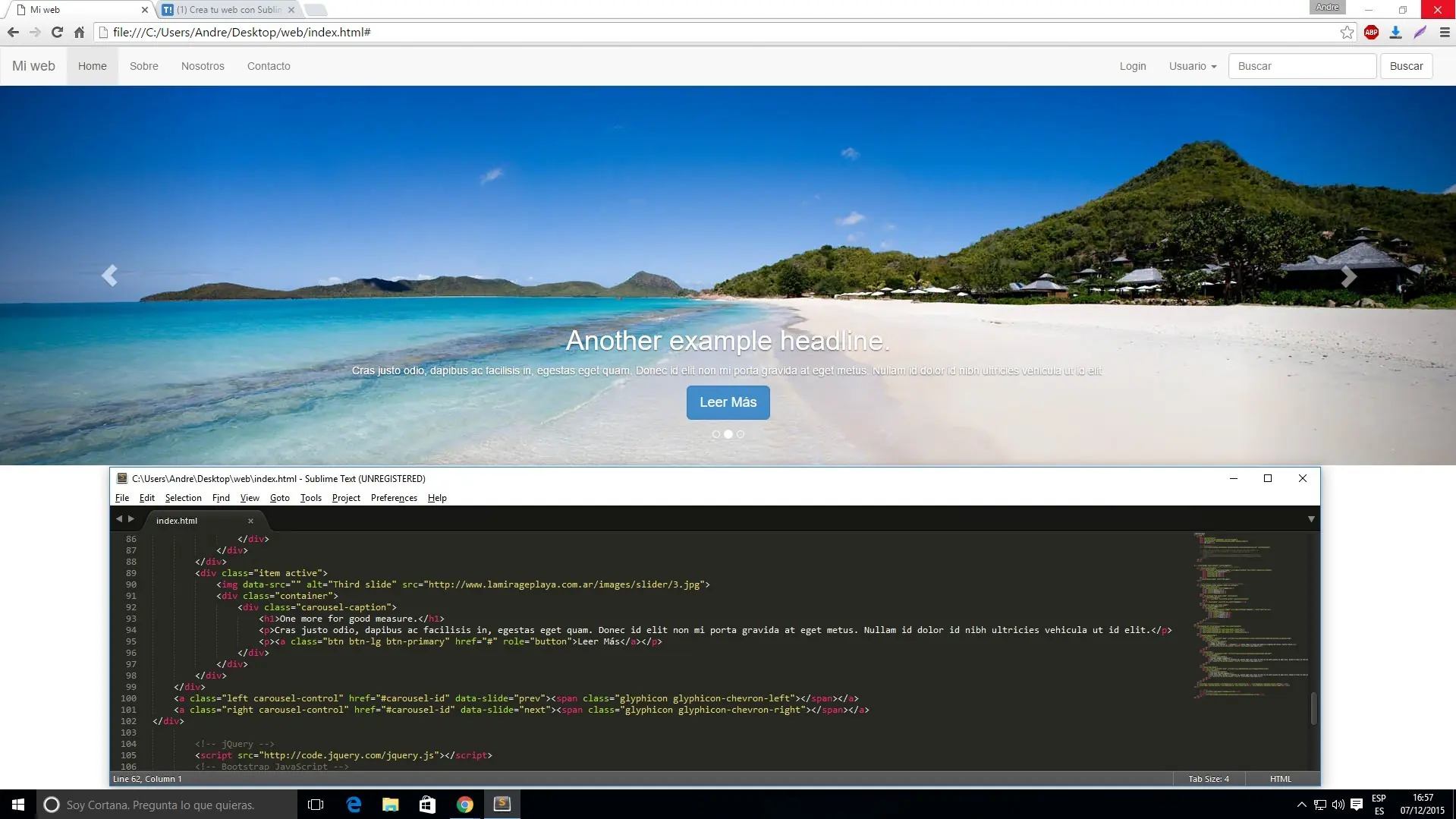Click the 'Mi web' navbar brand
Image resolution: width=1456 pixels, height=819 pixels.
click(x=33, y=66)
